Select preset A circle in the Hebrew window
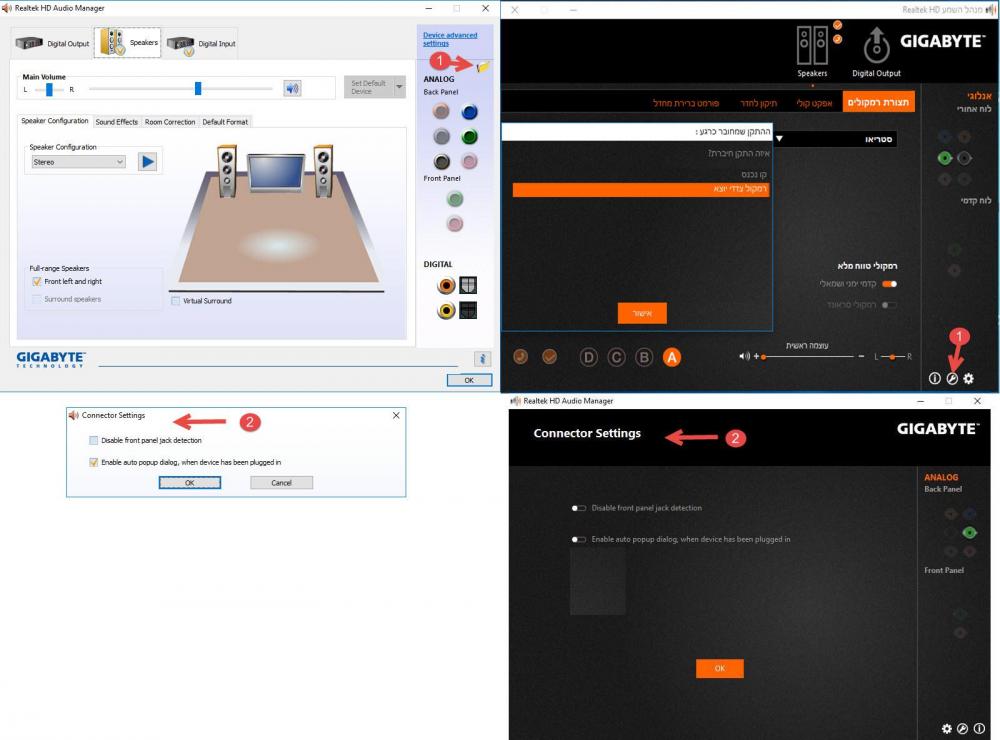This screenshot has width=1000, height=740. (672, 357)
